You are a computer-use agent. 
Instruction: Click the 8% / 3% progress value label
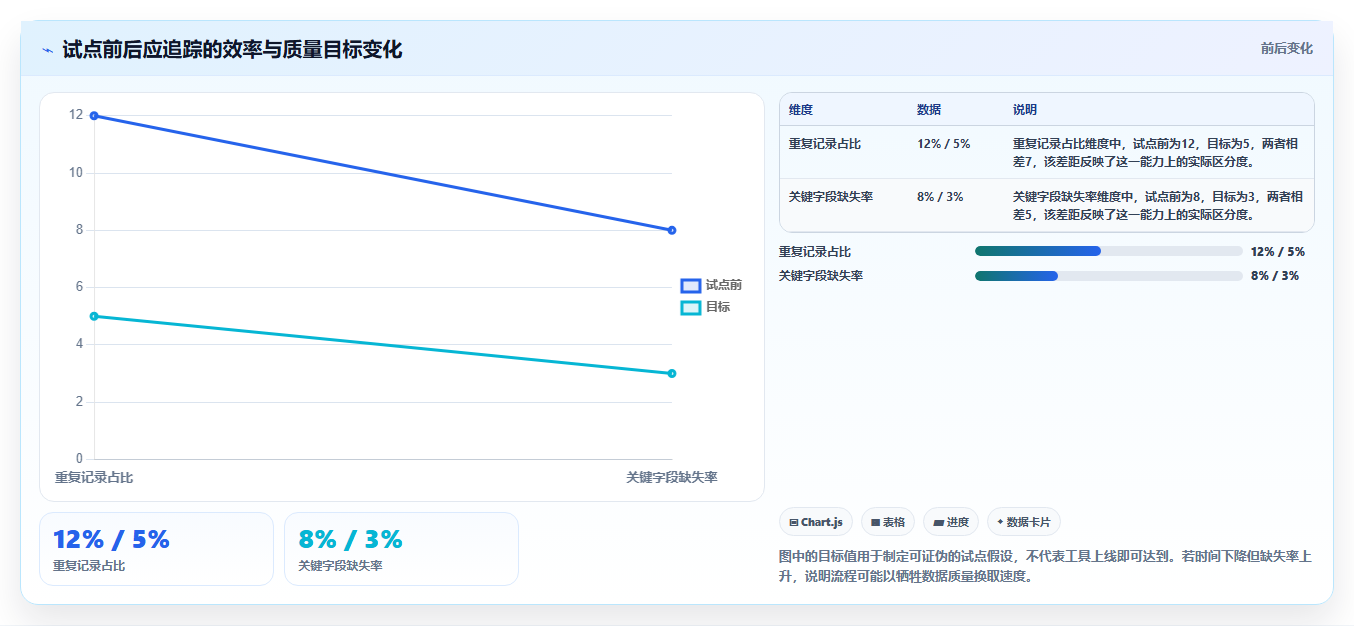[1275, 275]
